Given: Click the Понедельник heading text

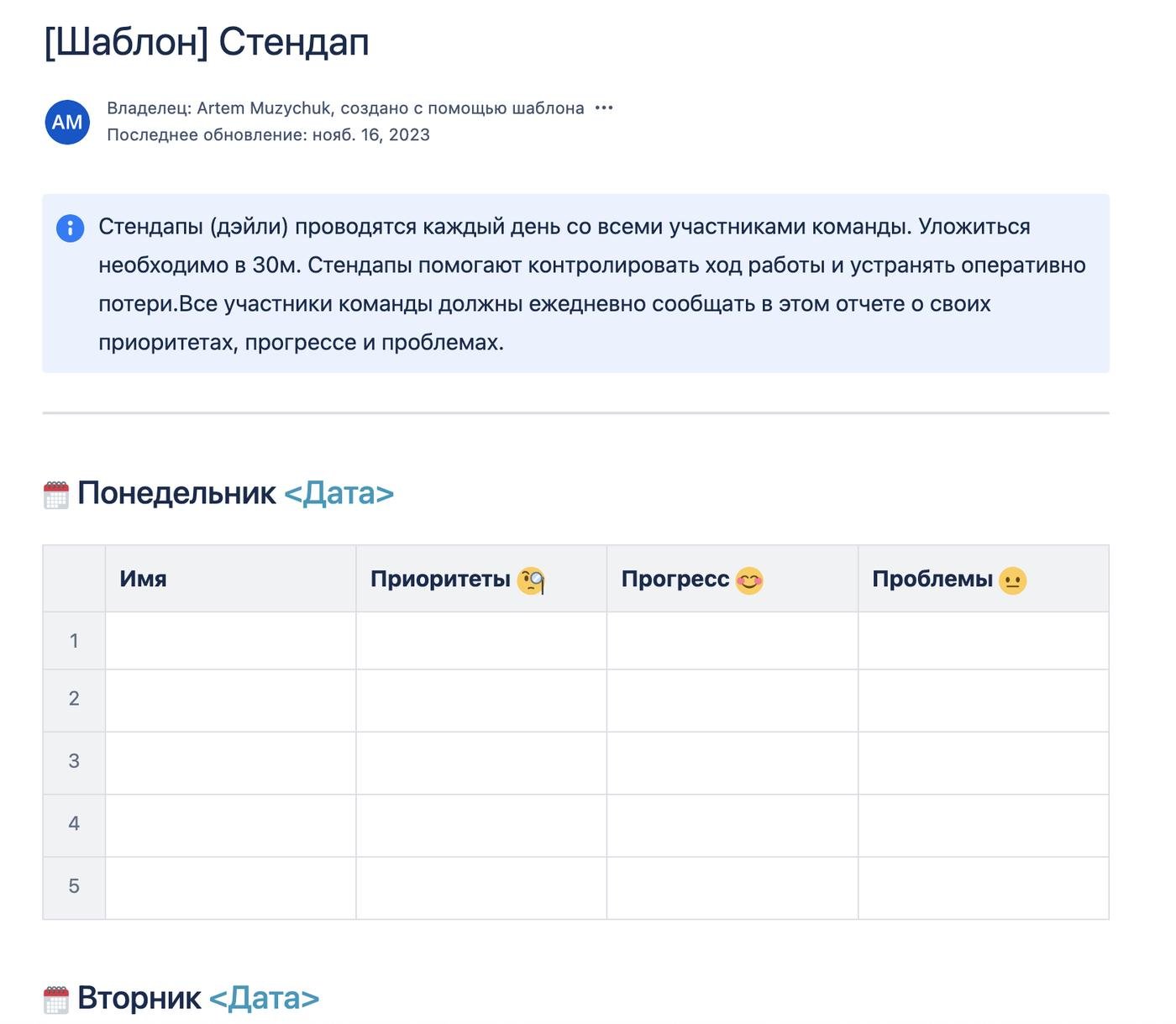Looking at the screenshot, I should [x=176, y=493].
